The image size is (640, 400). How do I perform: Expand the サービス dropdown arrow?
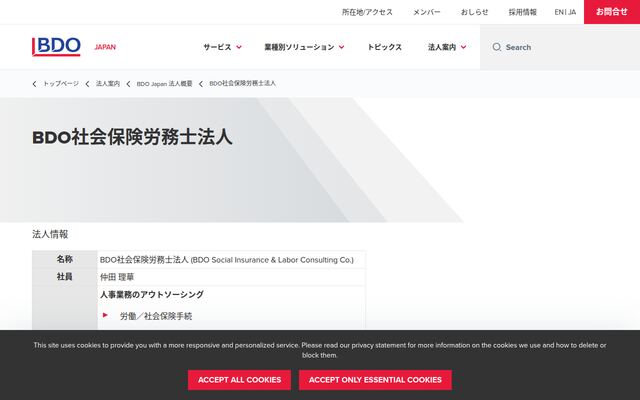[x=239, y=47]
